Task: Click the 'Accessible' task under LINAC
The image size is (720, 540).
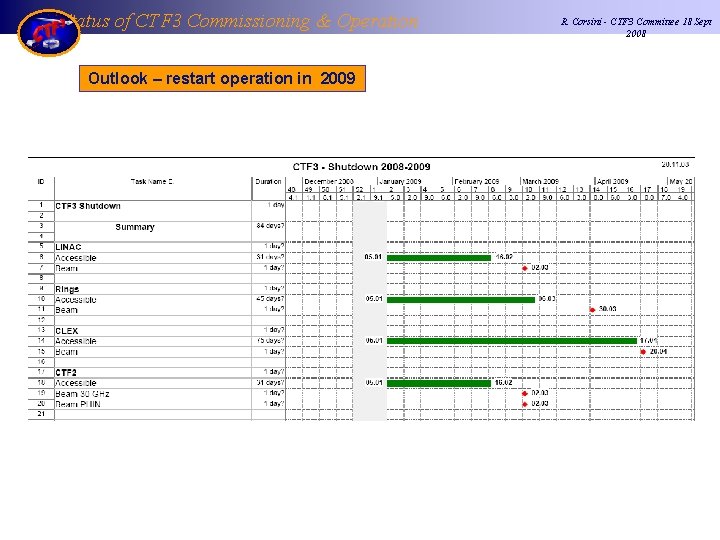Action: pyautogui.click(x=76, y=258)
